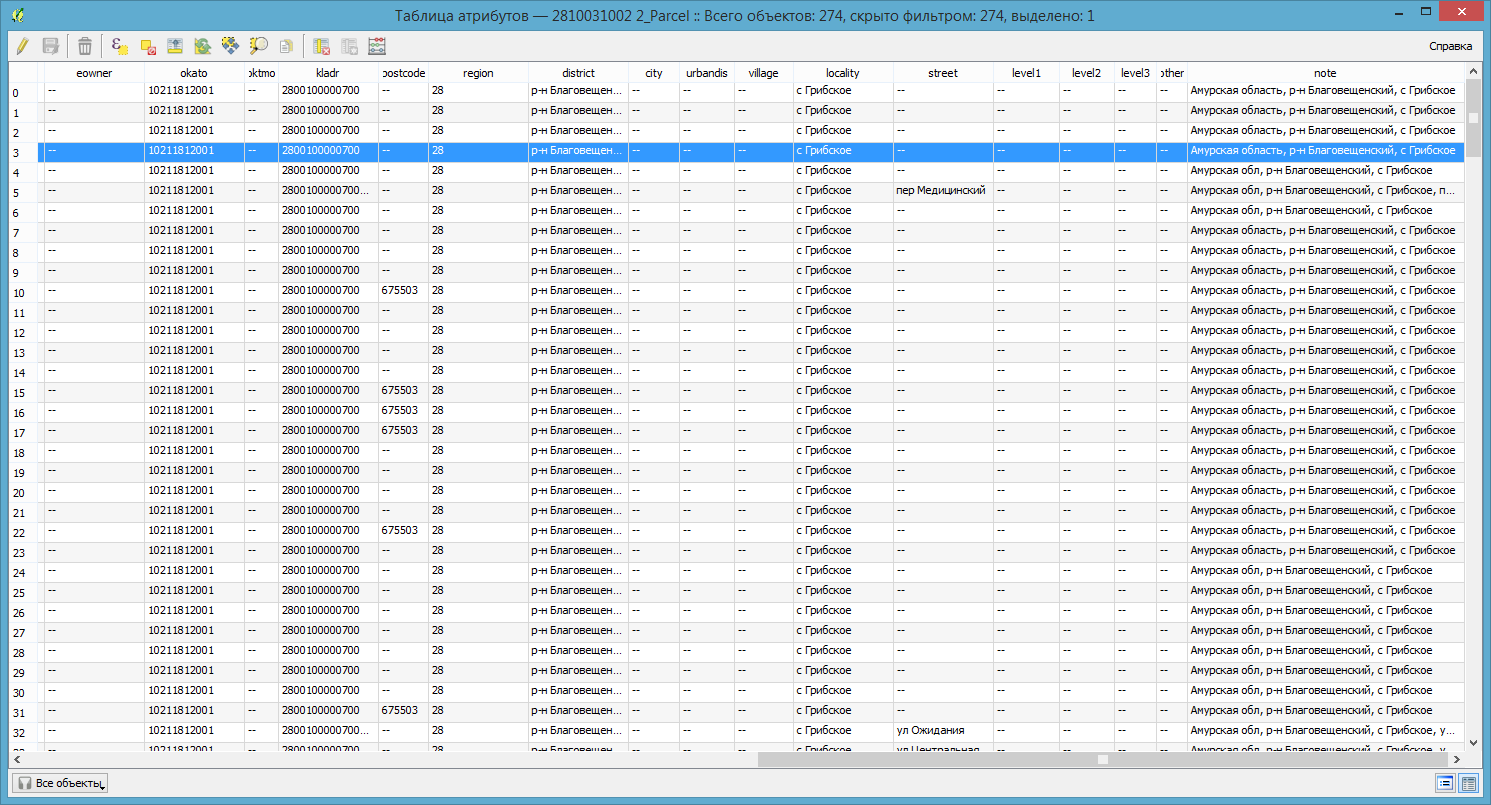
Task: Invert the current selection
Action: tap(202, 46)
